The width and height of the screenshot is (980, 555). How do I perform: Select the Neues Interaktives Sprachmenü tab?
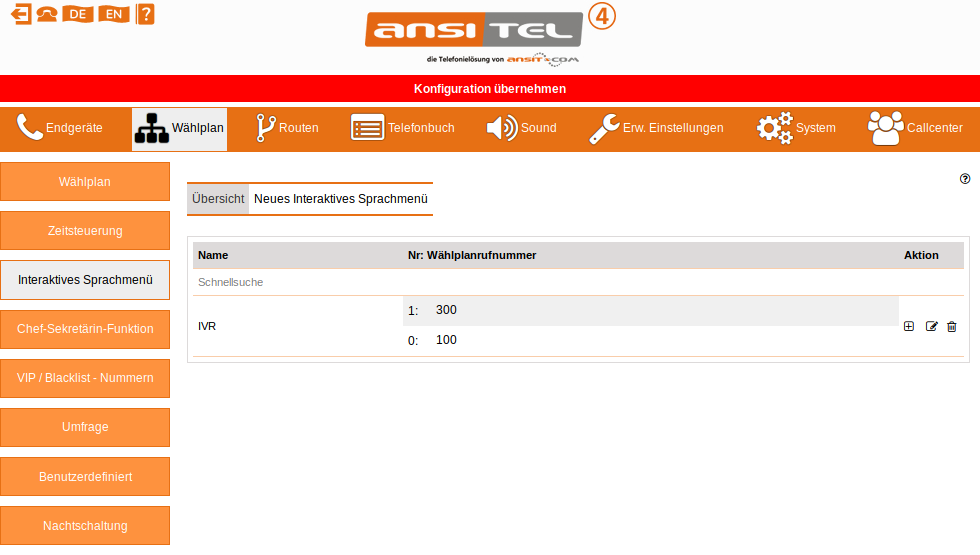(341, 199)
